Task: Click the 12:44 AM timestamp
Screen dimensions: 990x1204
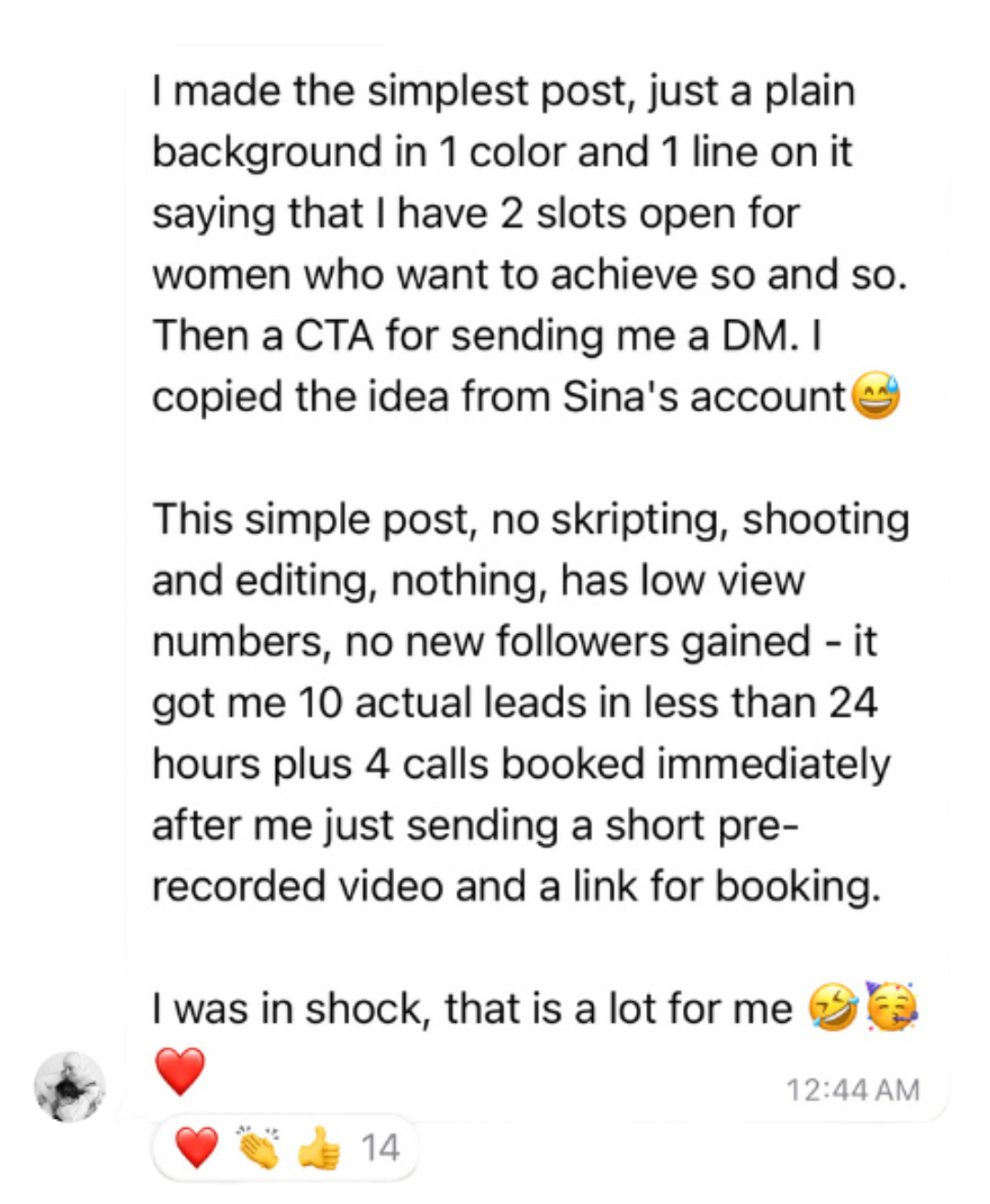Action: click(x=852, y=1089)
